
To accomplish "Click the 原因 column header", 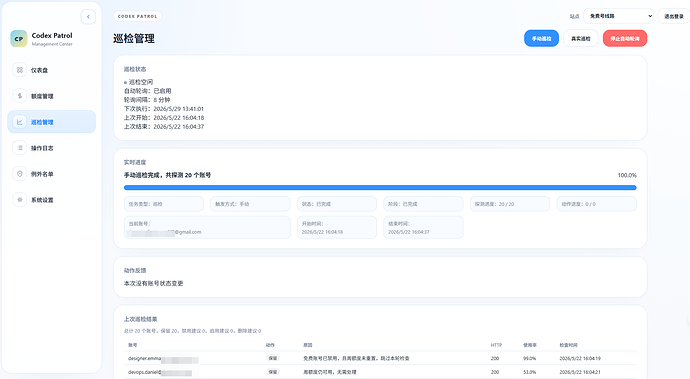I will pyautogui.click(x=308, y=345).
